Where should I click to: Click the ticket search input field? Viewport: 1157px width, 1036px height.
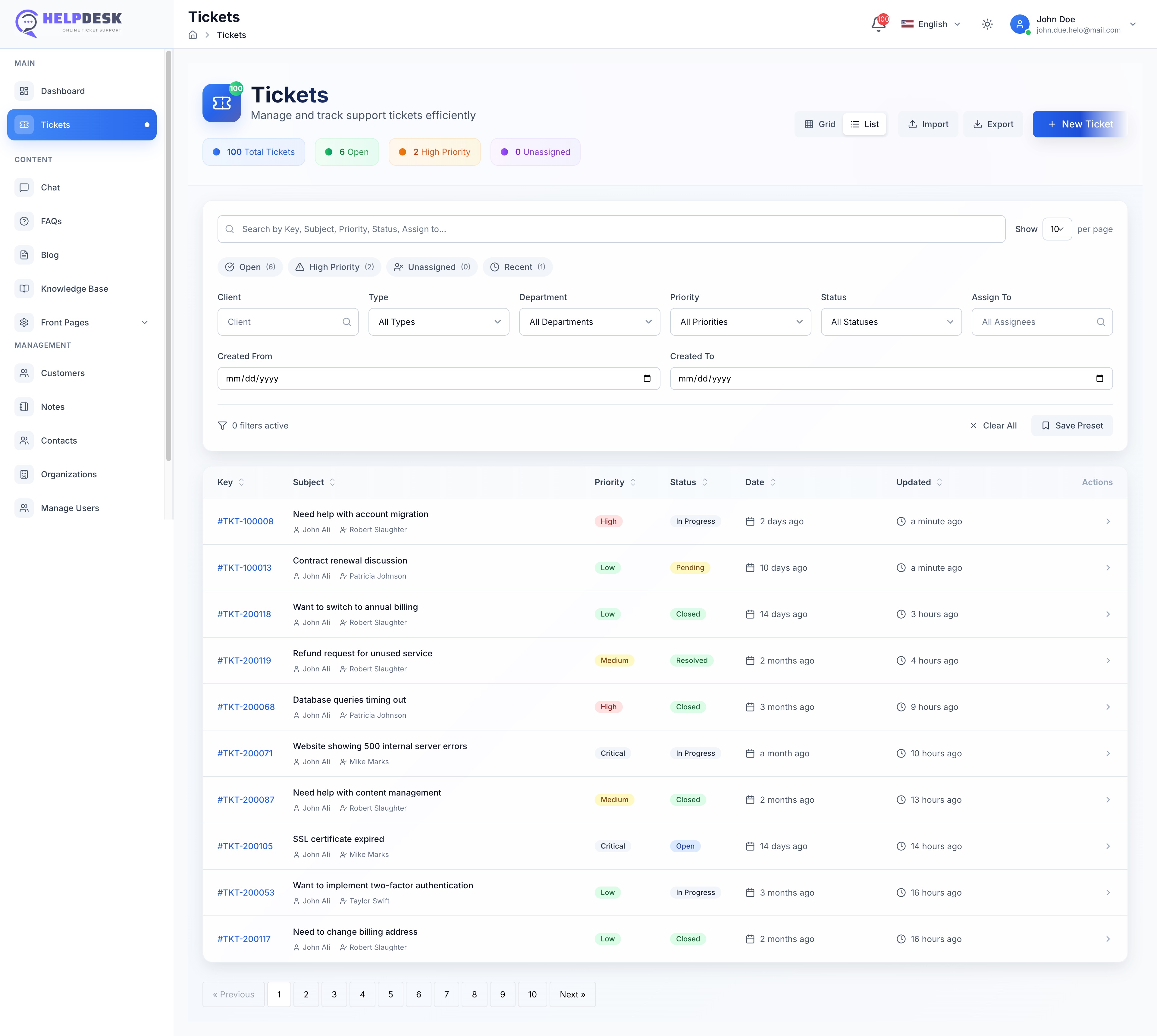tap(611, 229)
